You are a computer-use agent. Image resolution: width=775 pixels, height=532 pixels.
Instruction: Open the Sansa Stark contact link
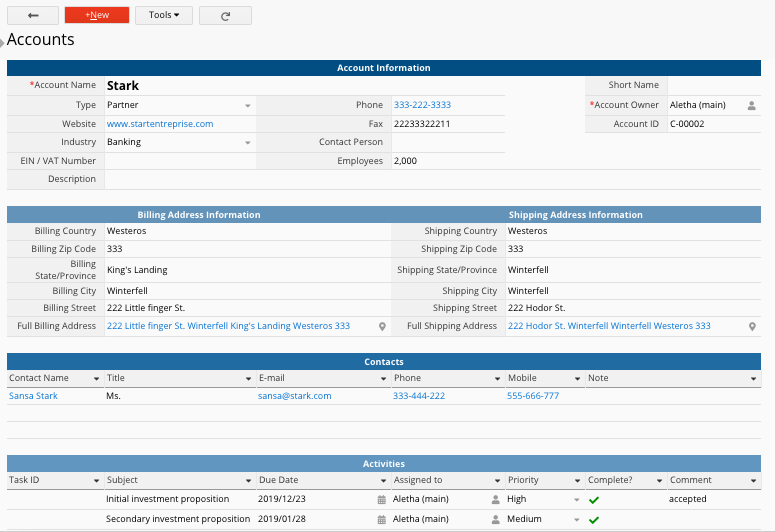[34, 396]
